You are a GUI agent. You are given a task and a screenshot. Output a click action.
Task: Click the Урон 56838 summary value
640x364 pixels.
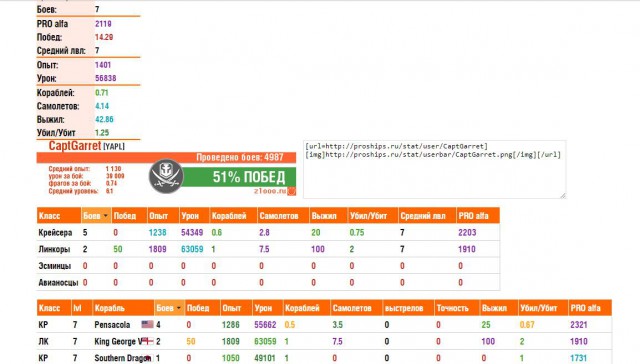point(106,78)
